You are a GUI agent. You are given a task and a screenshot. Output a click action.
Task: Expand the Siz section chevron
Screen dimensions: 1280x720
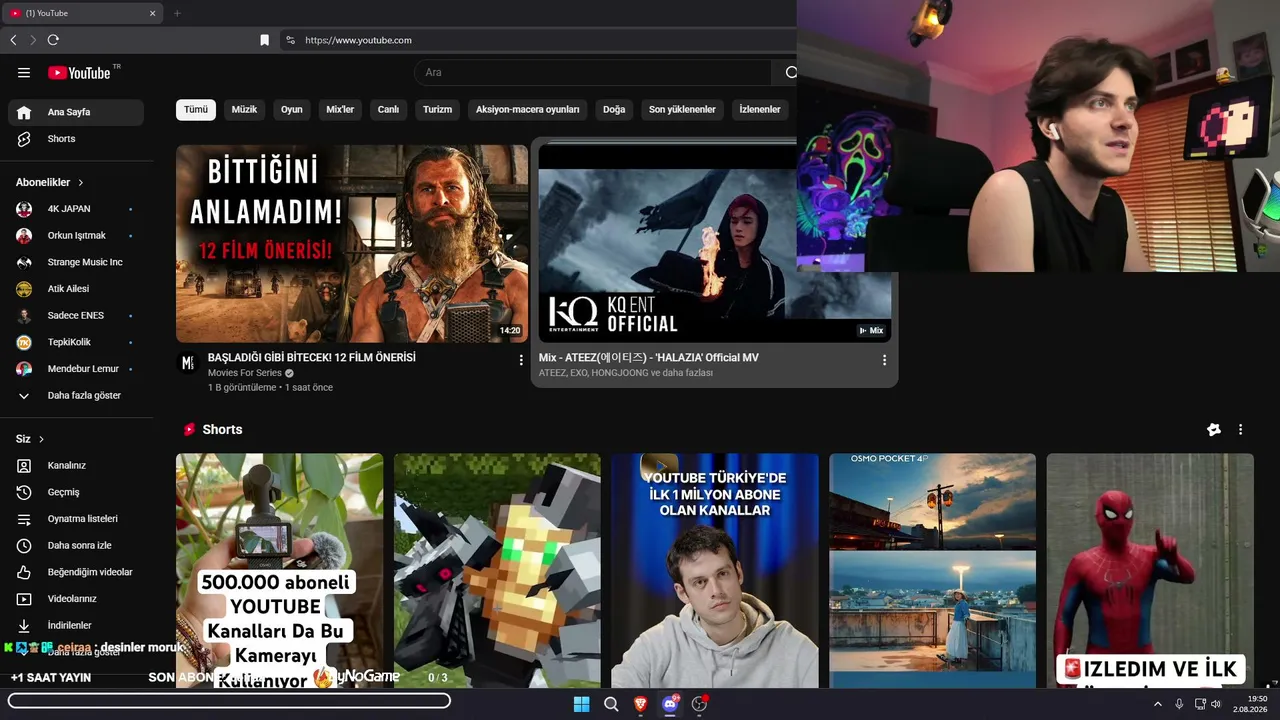pyautogui.click(x=41, y=439)
